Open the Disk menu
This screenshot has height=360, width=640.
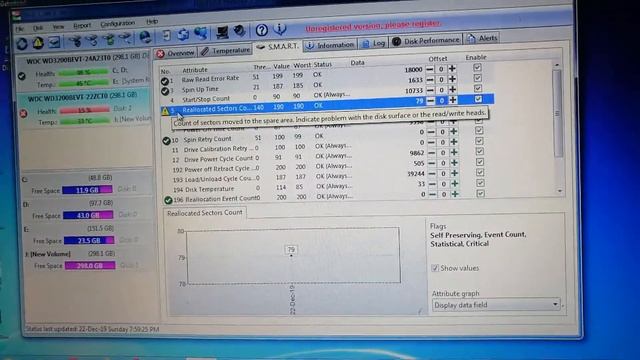click(38, 28)
